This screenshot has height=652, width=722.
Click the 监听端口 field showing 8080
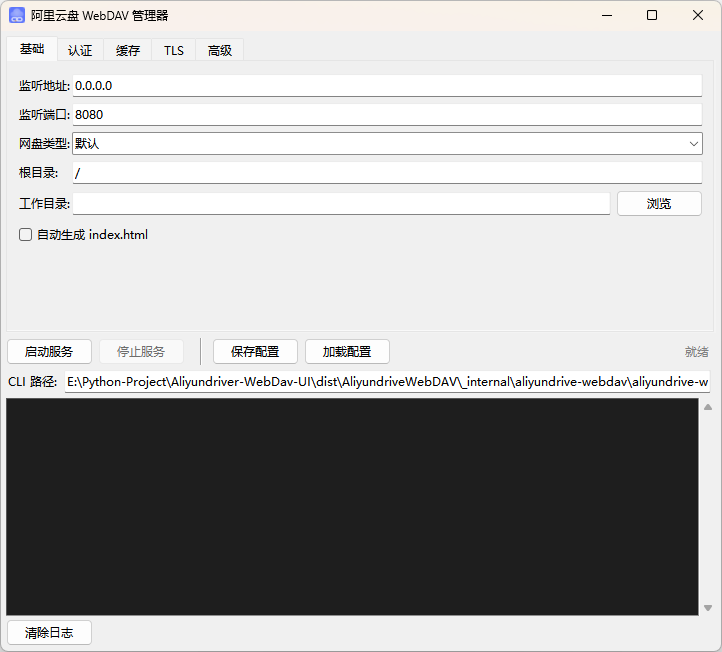(387, 115)
